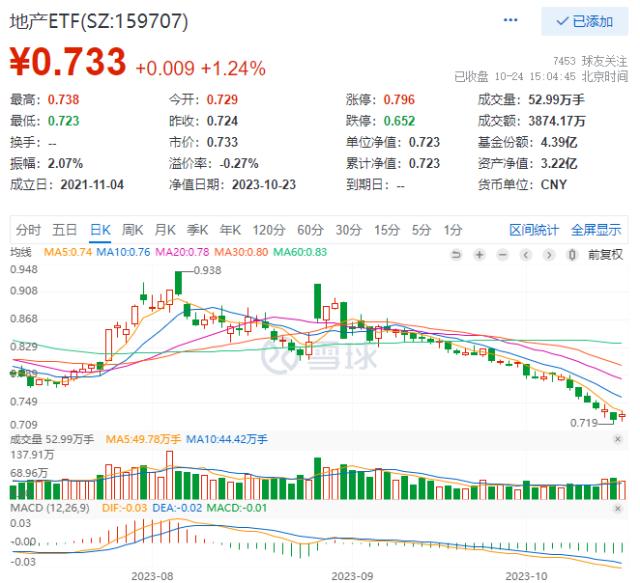Screen dimensions: 640x583
Task: Click the 0.938 high price marker
Action: 207,270
